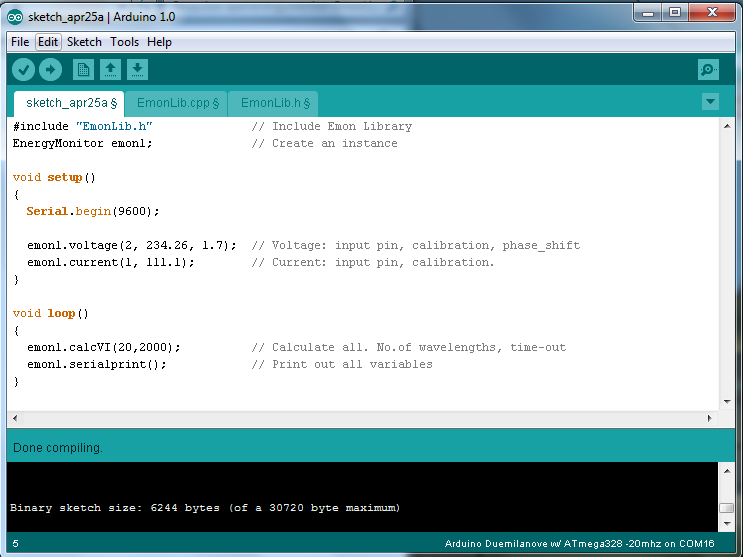The height and width of the screenshot is (557, 743).
Task: Click on "Serial.begin(9600);" line
Action: pyautogui.click(x=93, y=211)
